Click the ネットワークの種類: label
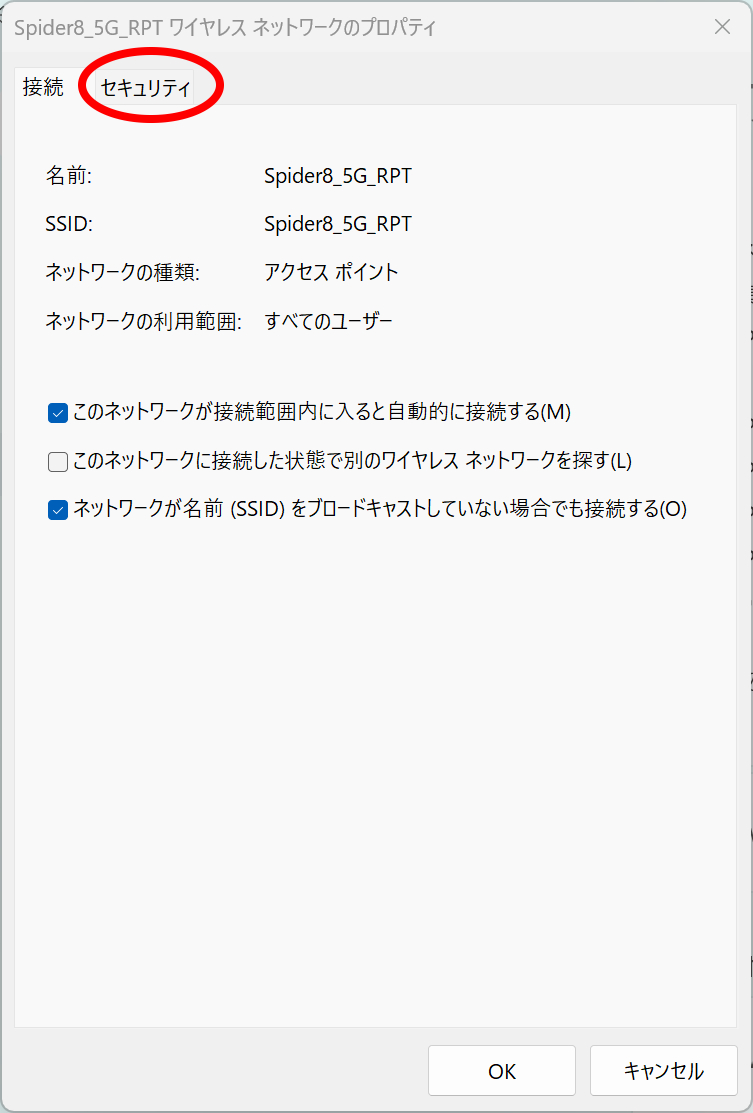 [x=123, y=273]
